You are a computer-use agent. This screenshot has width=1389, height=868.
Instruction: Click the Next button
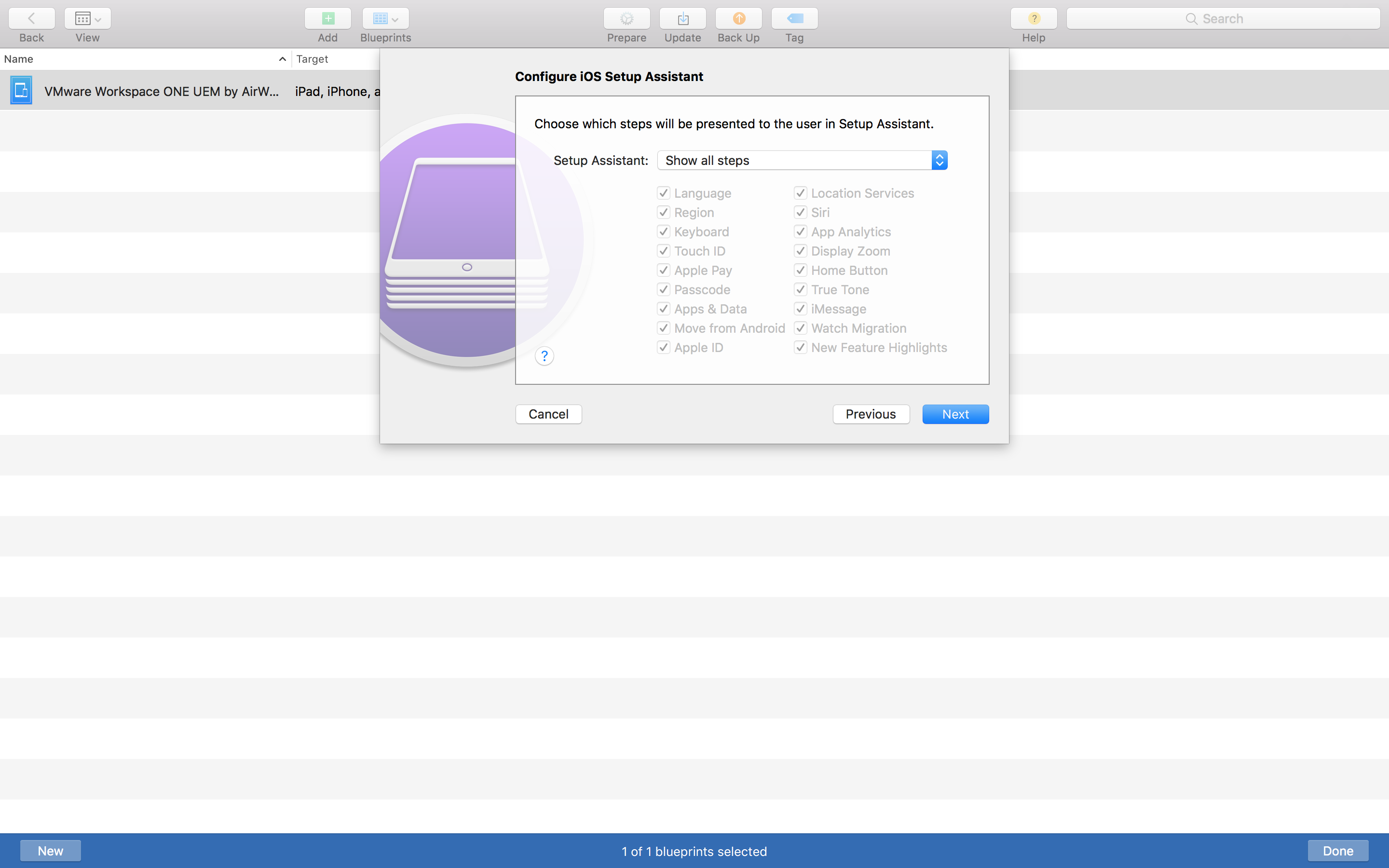(x=955, y=414)
